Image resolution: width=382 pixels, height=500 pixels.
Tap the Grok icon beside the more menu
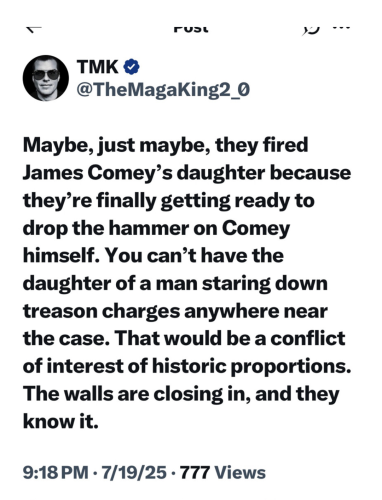coord(311,30)
